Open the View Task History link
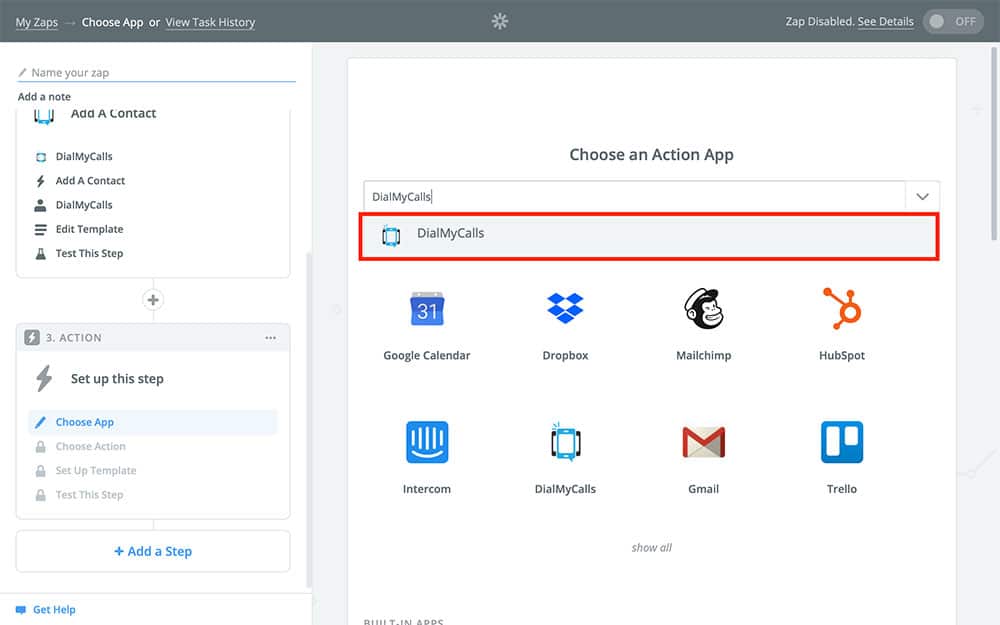The width and height of the screenshot is (1000, 625). point(210,22)
